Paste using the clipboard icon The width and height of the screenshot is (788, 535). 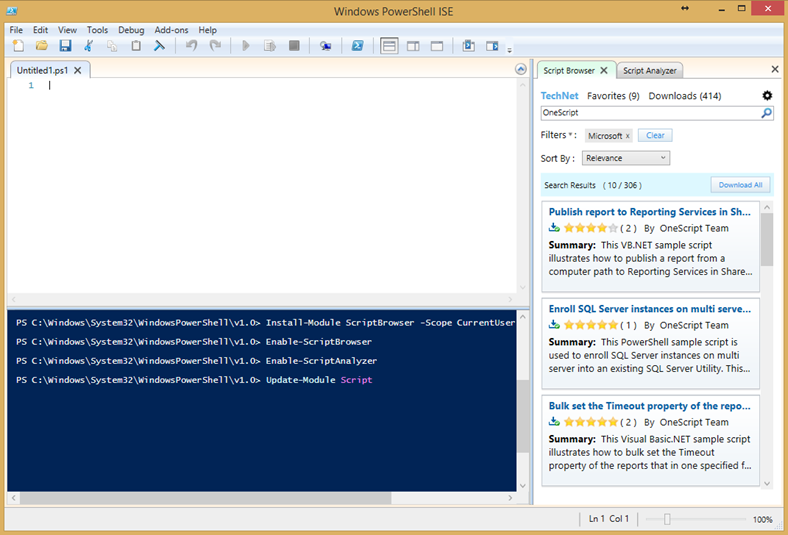pos(136,46)
